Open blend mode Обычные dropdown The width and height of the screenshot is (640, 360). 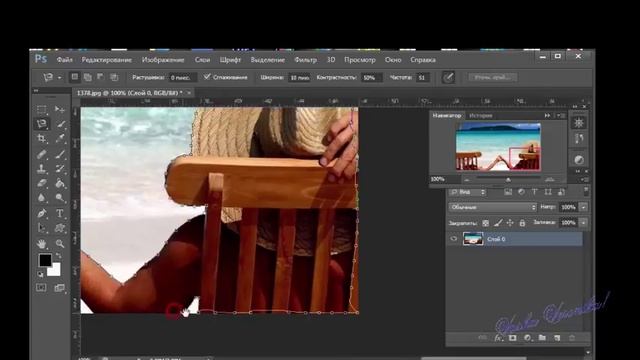493,207
